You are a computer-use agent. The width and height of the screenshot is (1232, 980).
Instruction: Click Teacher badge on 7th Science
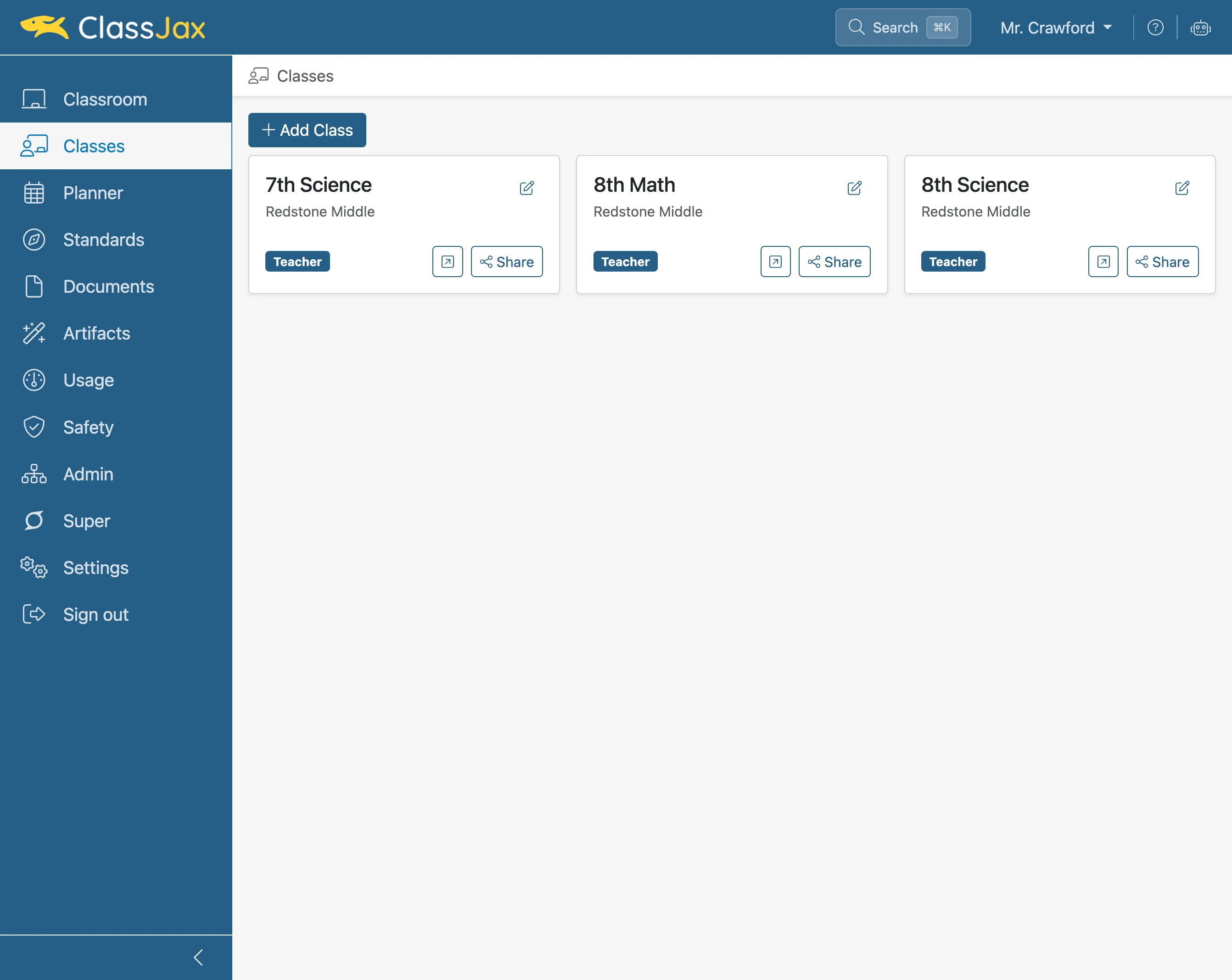click(x=297, y=262)
